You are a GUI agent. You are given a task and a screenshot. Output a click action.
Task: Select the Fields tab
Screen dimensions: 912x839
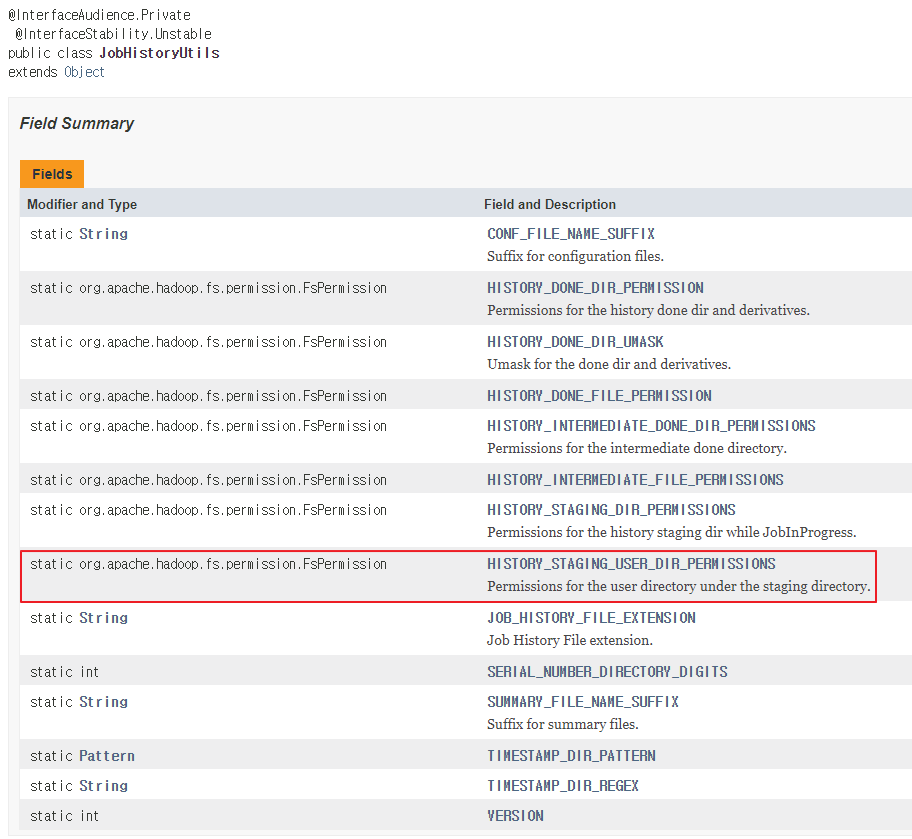point(52,174)
